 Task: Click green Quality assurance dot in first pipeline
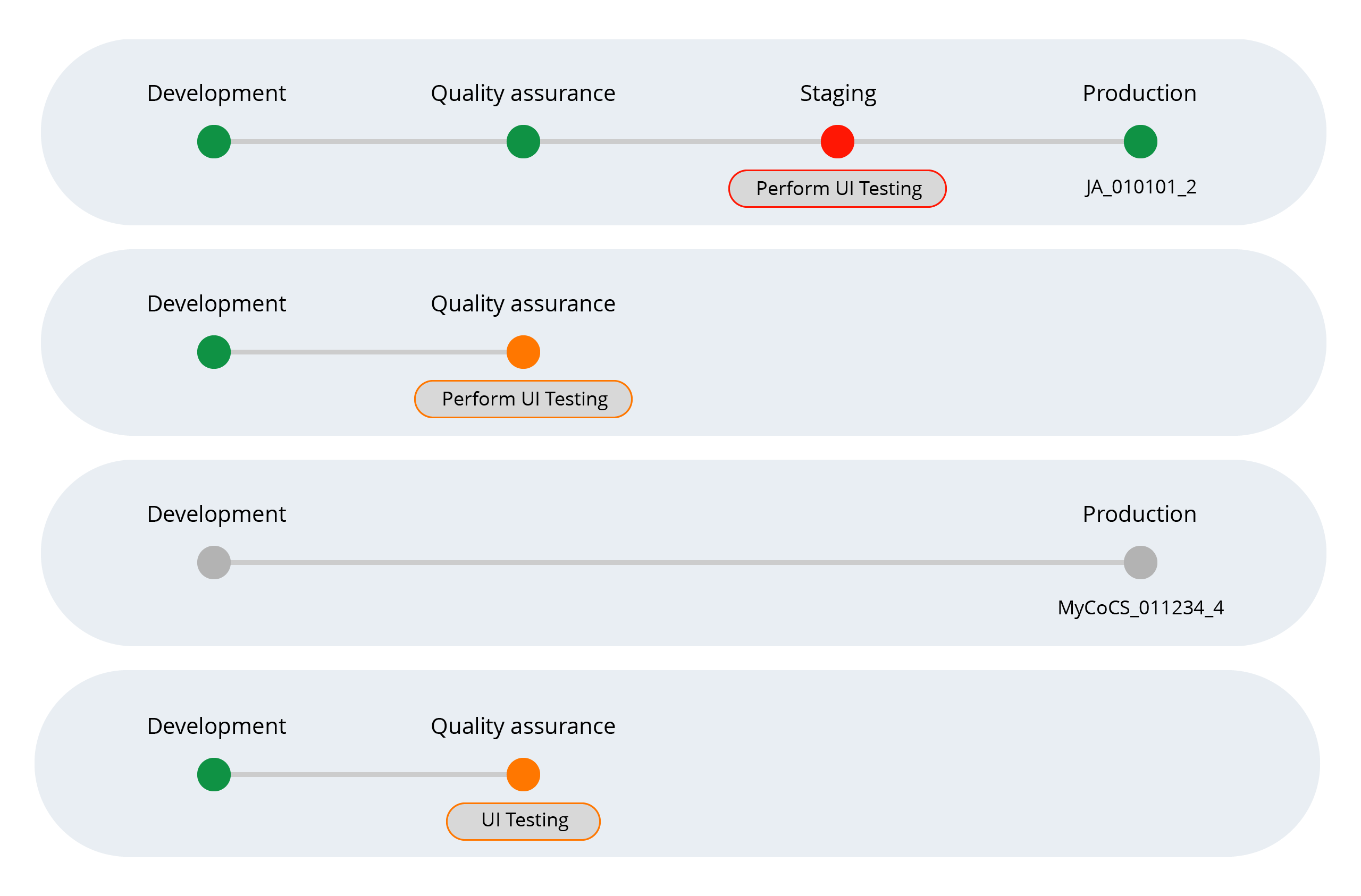523,142
